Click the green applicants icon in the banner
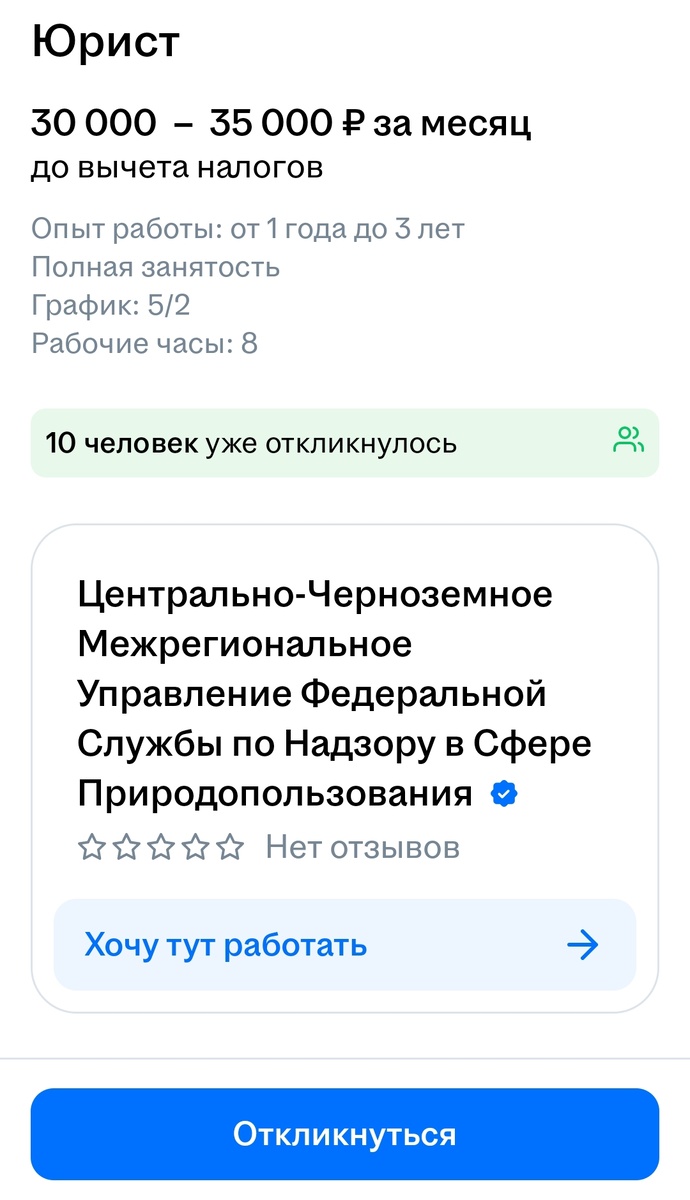This screenshot has height=1200, width=690. [x=630, y=439]
